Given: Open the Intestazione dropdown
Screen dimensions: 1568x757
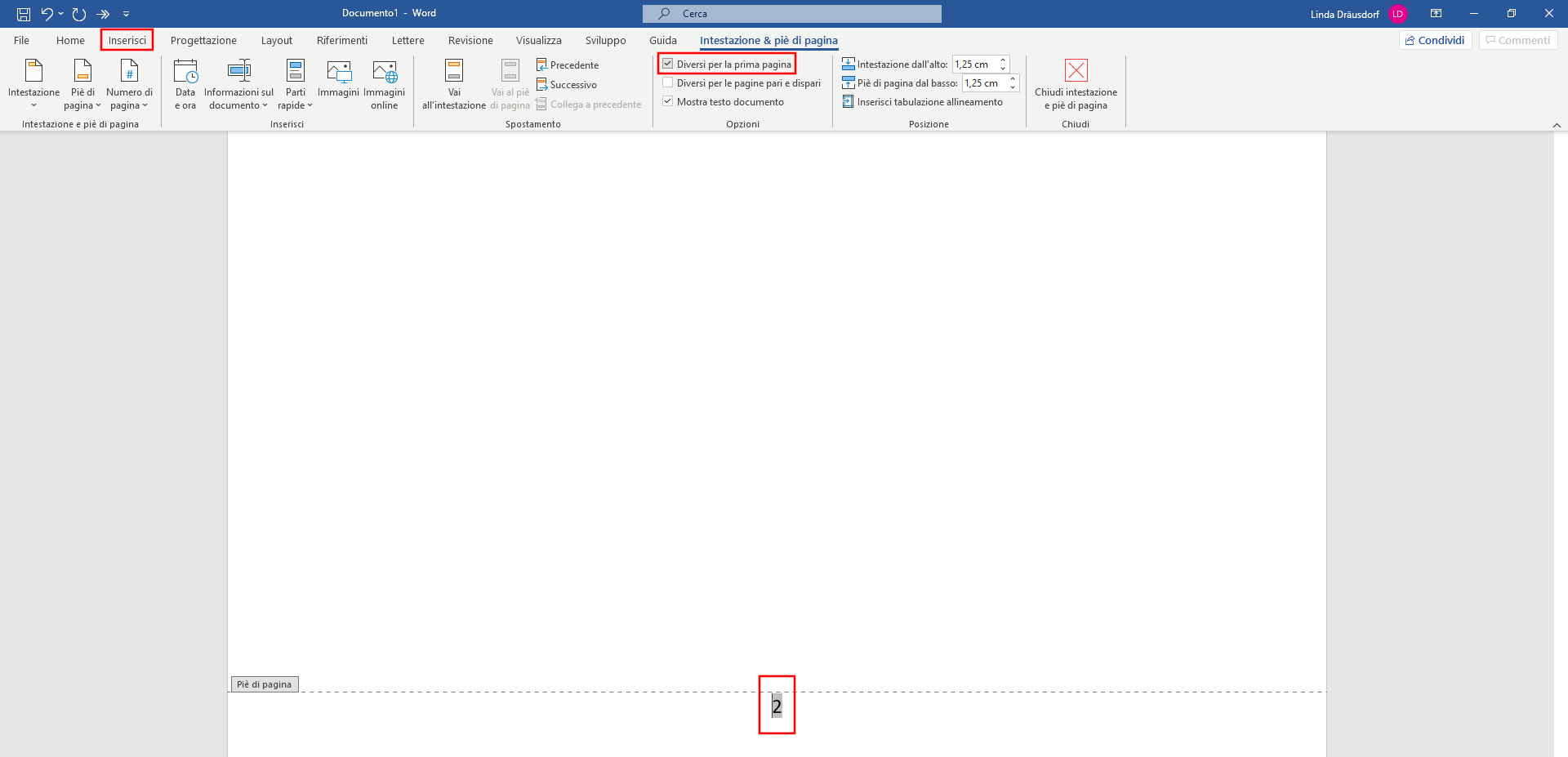Looking at the screenshot, I should (x=33, y=83).
